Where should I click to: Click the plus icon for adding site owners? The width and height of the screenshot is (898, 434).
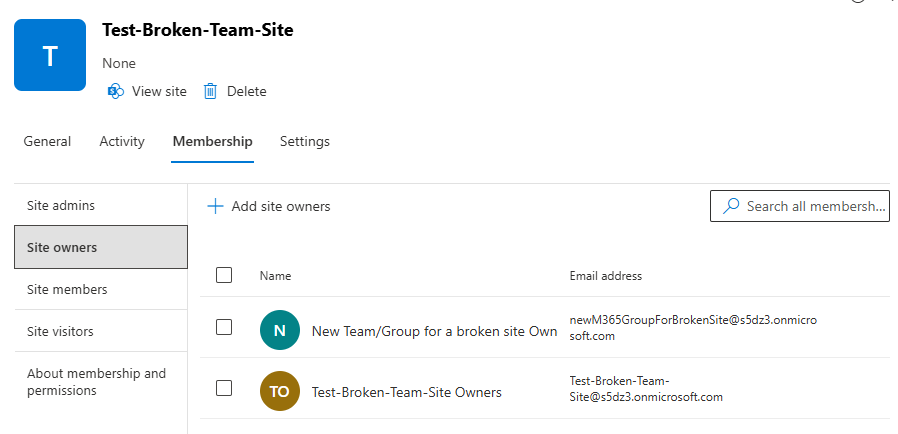point(215,206)
